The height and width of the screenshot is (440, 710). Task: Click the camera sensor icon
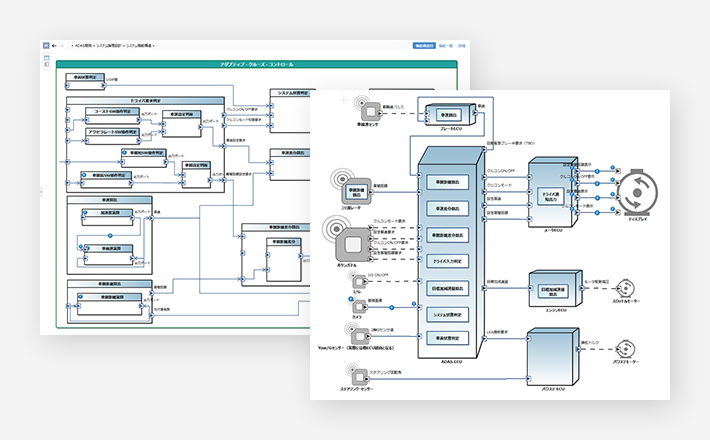(x=357, y=308)
